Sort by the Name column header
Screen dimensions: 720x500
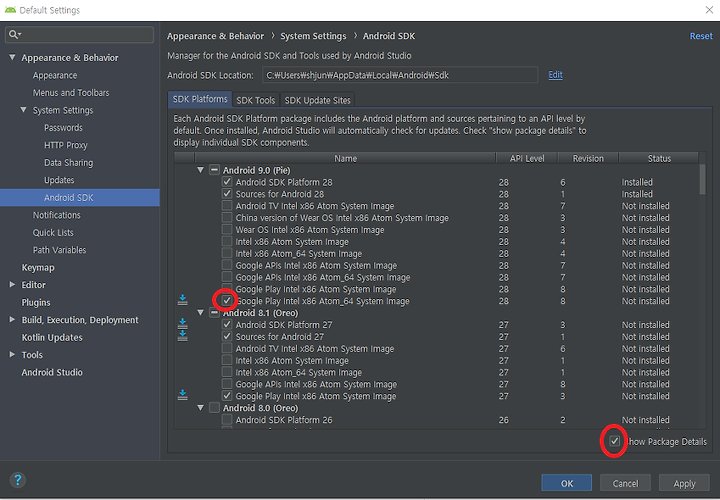coord(345,158)
